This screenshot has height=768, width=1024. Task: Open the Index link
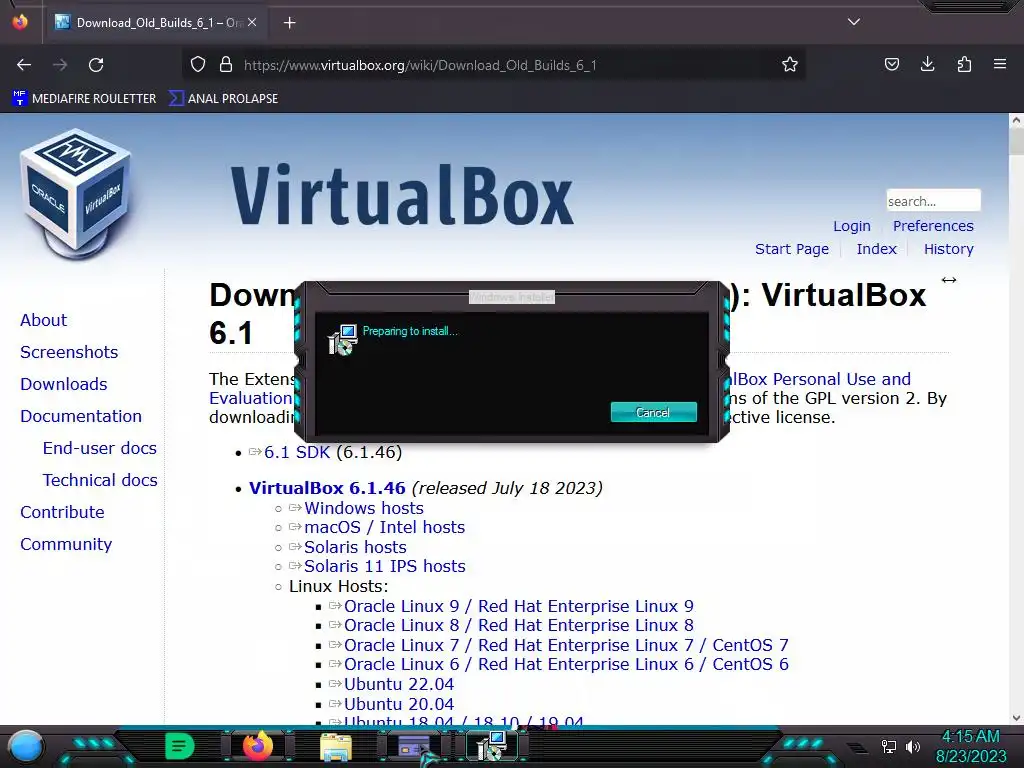click(876, 249)
